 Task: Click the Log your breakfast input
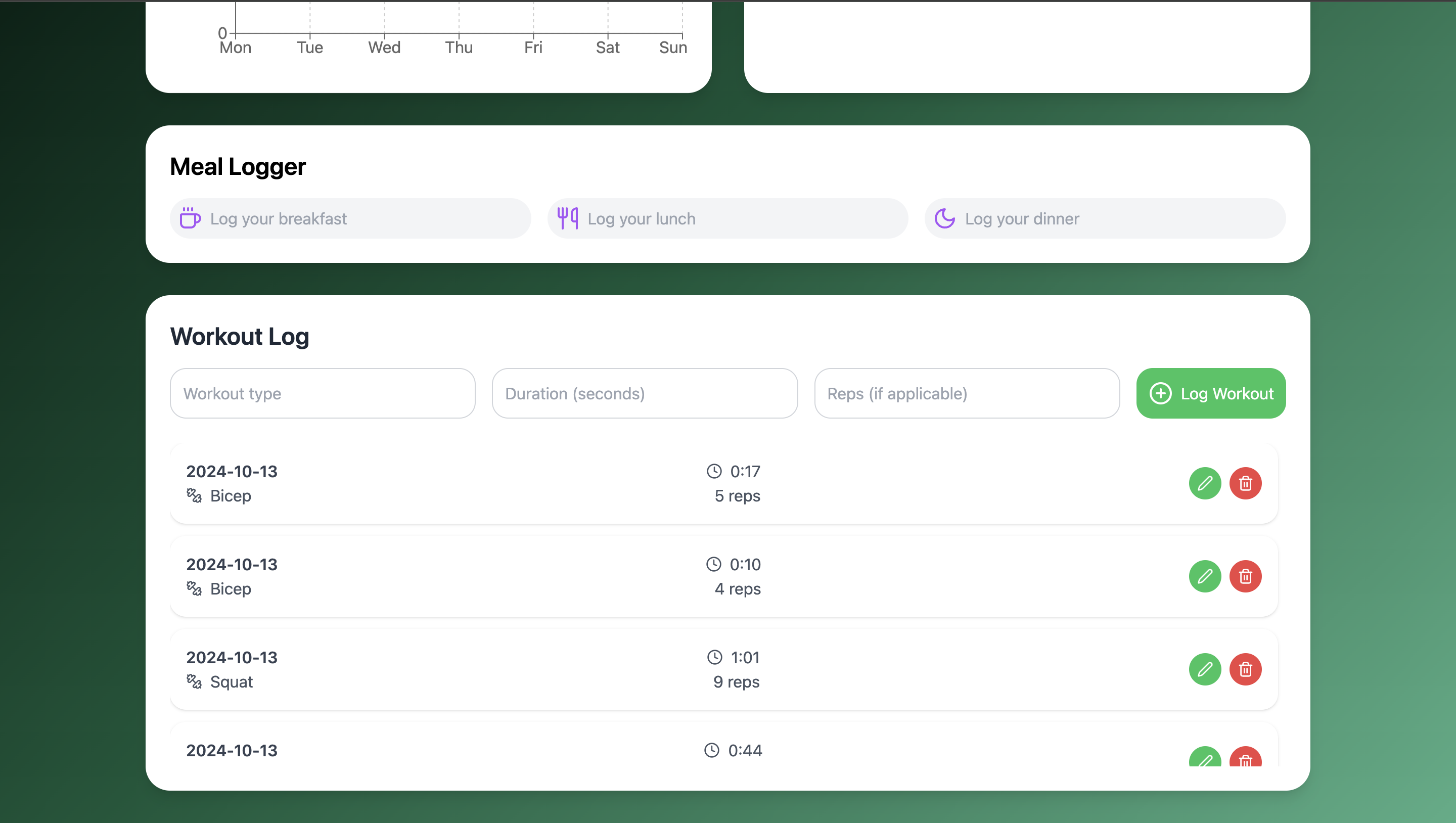pos(362,219)
